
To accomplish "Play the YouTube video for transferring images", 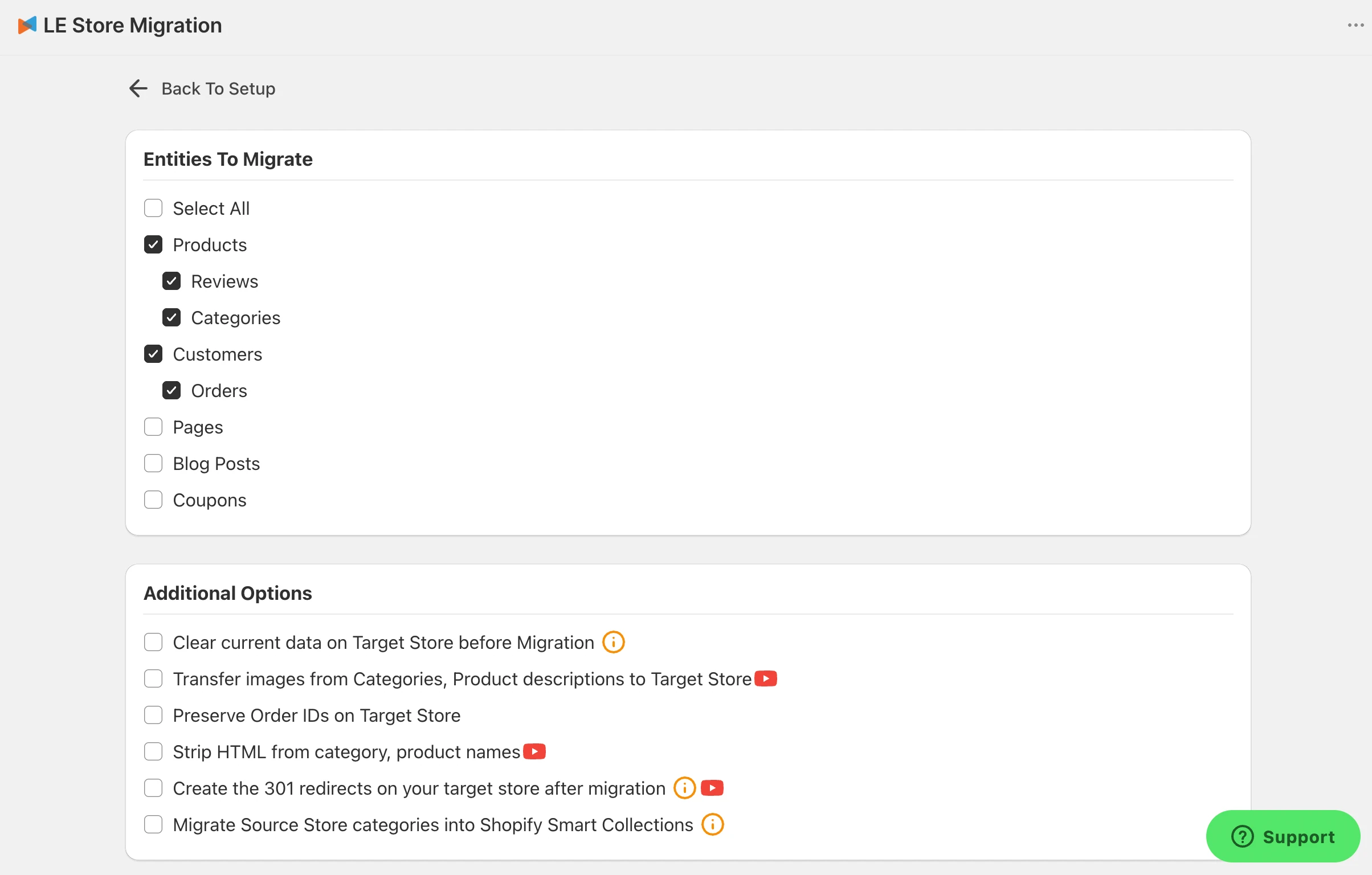I will [766, 678].
